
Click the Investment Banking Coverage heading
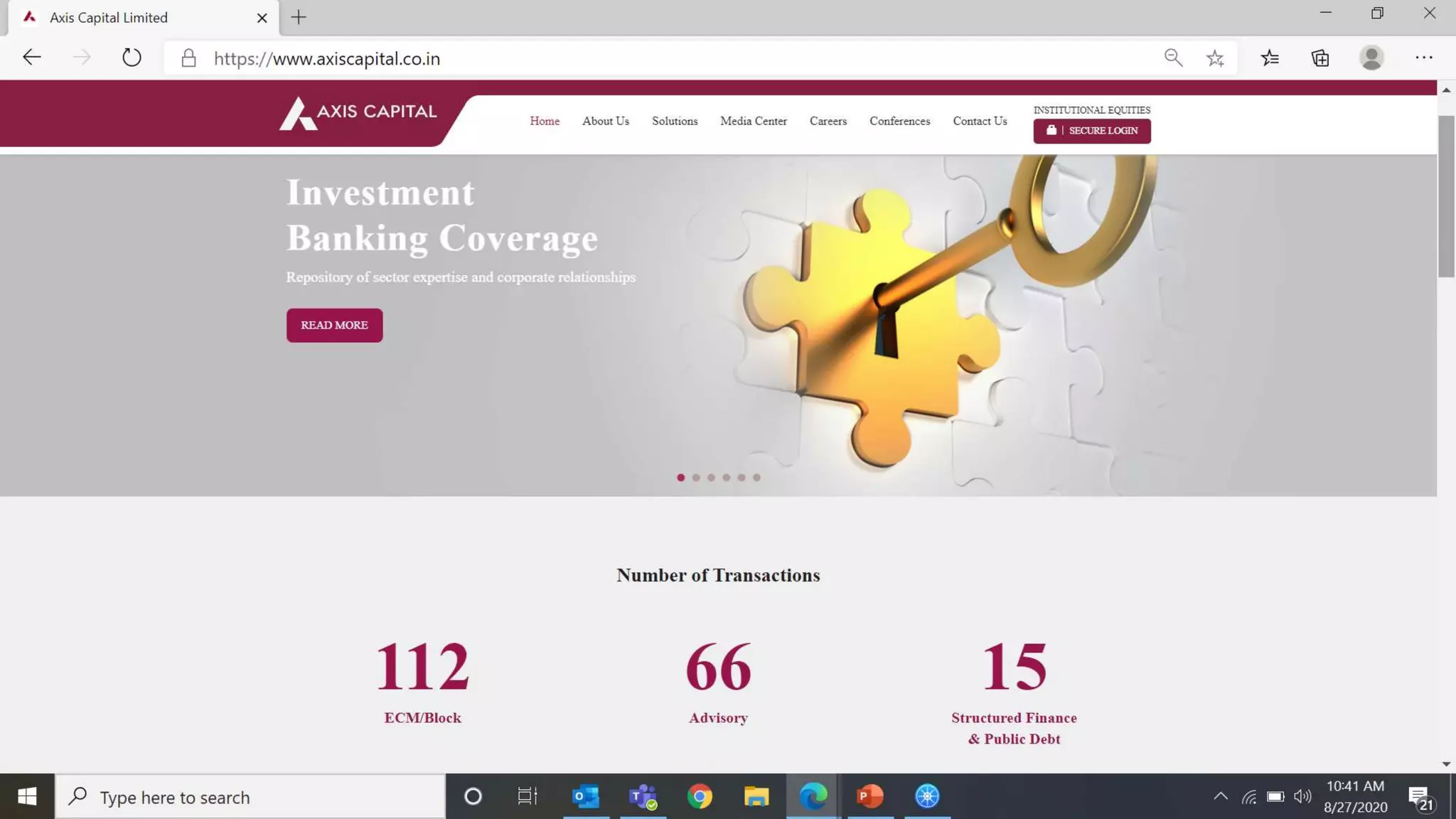pyautogui.click(x=441, y=215)
